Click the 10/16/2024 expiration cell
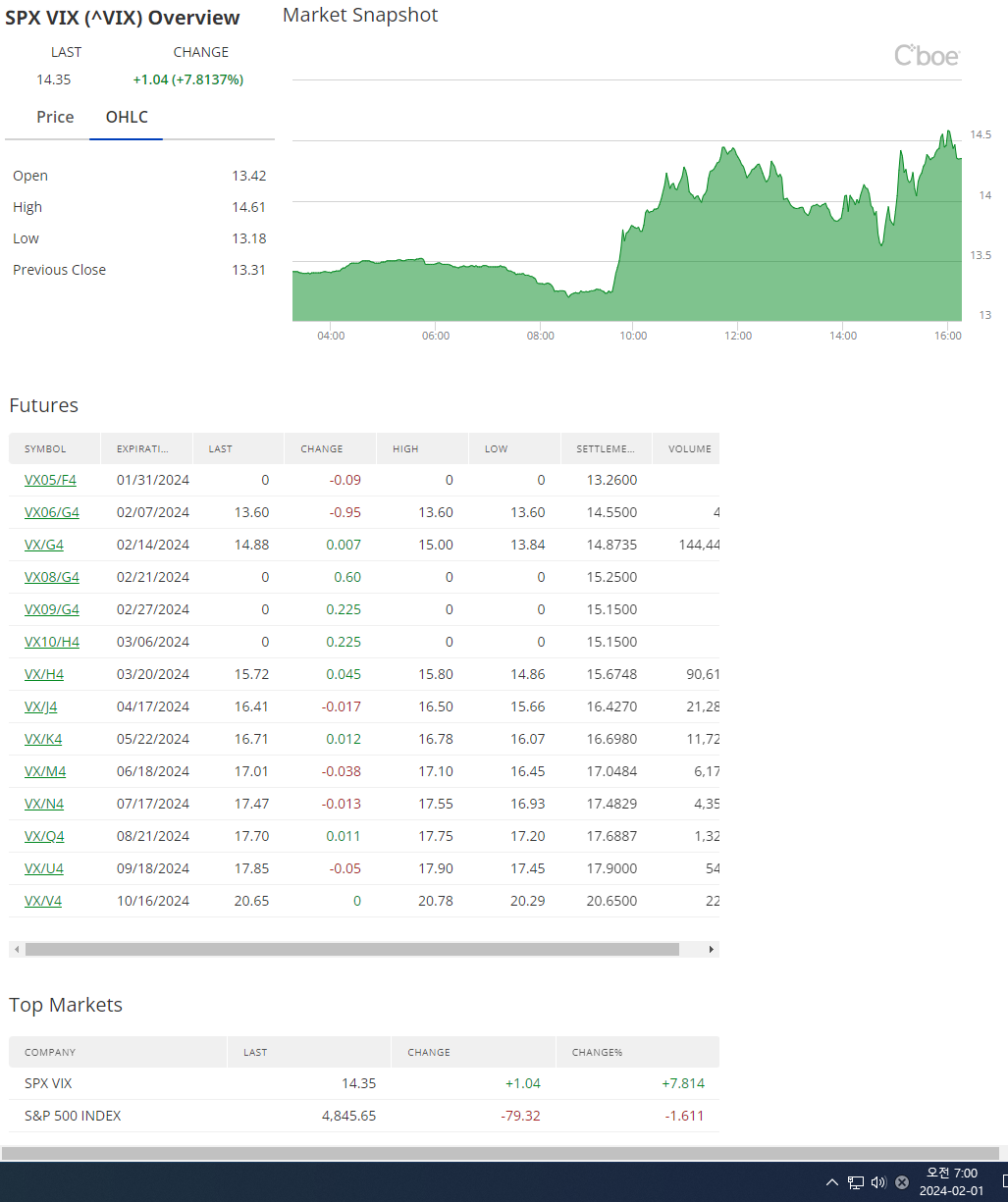The width and height of the screenshot is (1008, 1202). click(153, 901)
